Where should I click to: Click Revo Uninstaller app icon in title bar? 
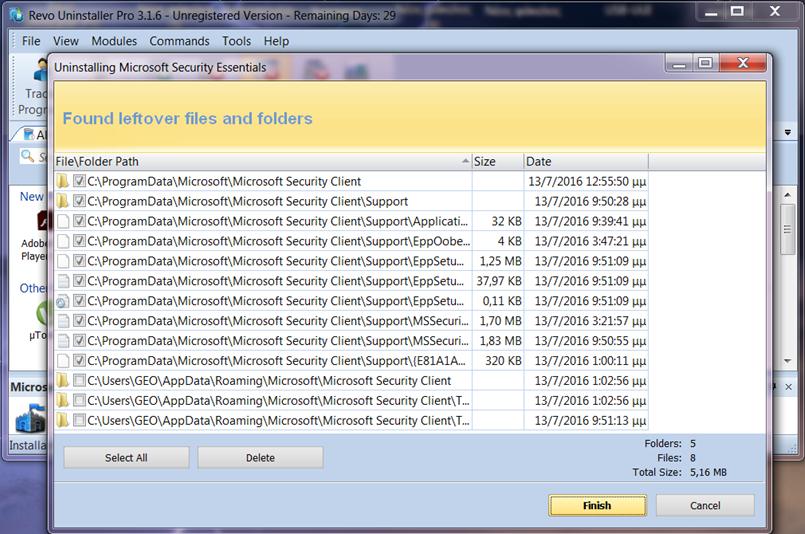17,15
